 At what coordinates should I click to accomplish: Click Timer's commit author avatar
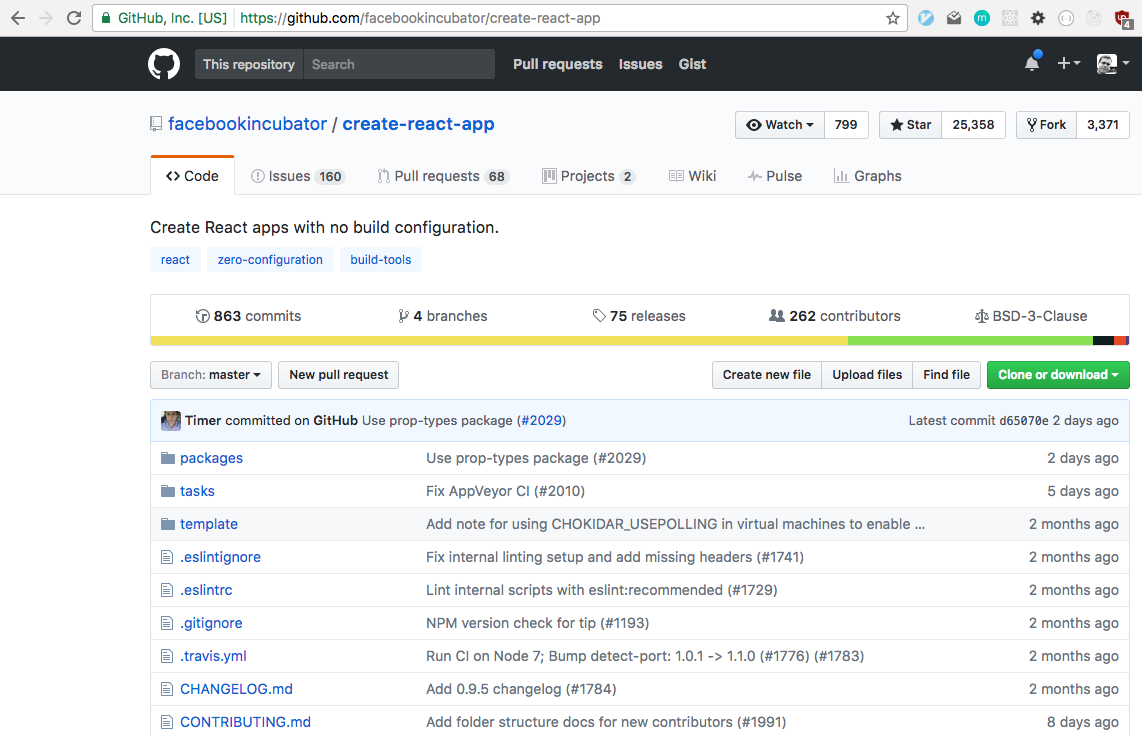tap(170, 421)
